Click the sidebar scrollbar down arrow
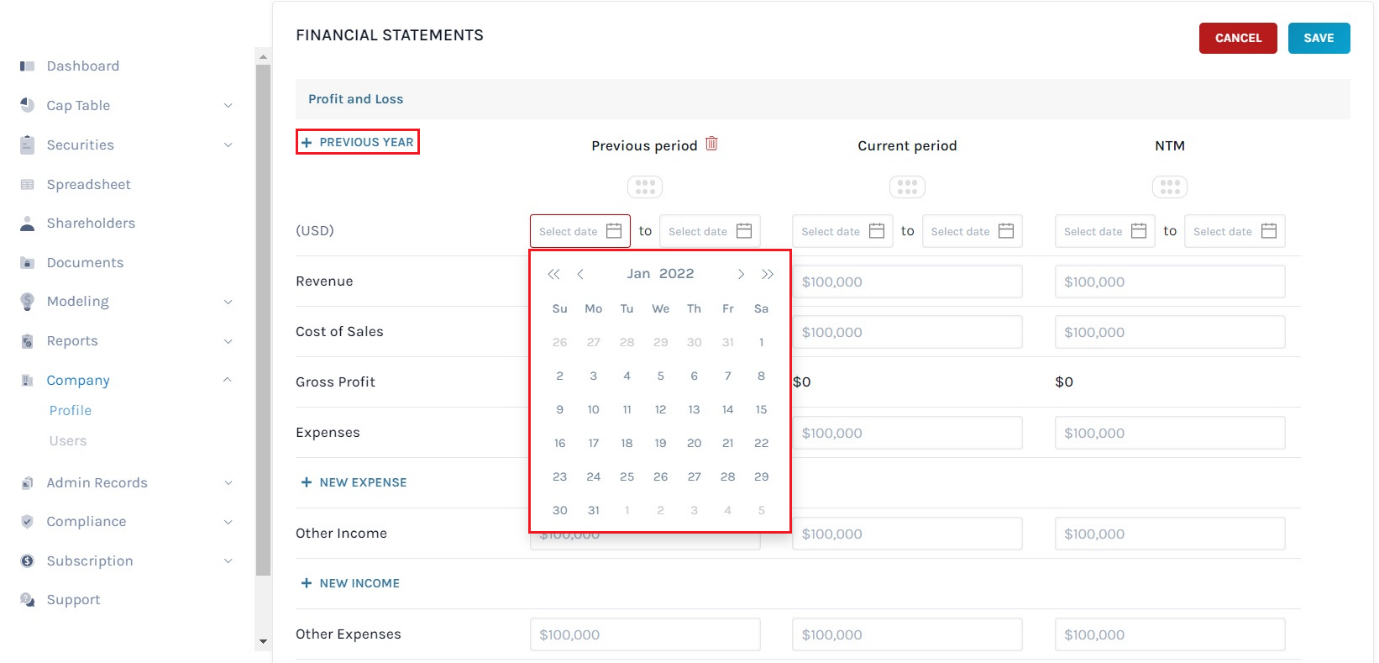This screenshot has height=663, width=1379. coord(263,641)
